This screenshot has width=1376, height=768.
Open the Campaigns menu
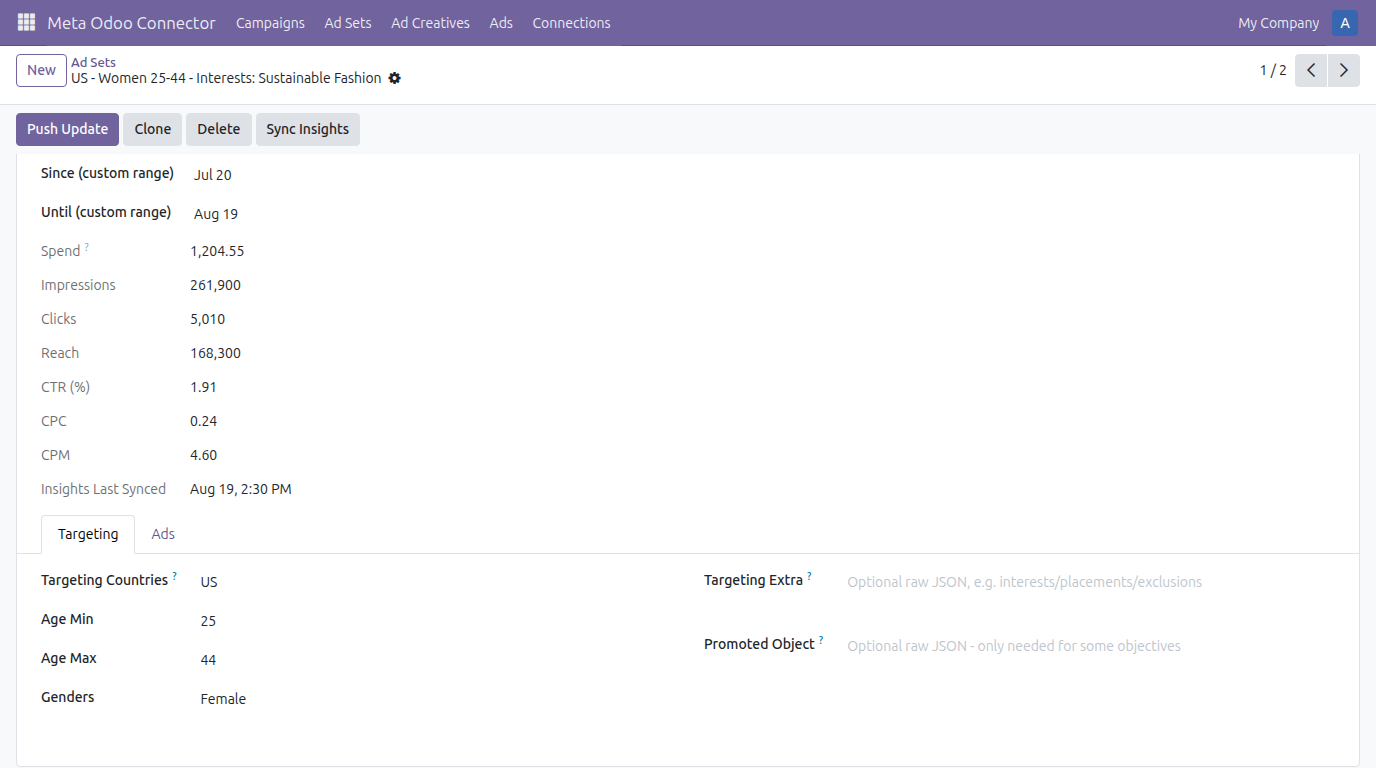click(270, 23)
